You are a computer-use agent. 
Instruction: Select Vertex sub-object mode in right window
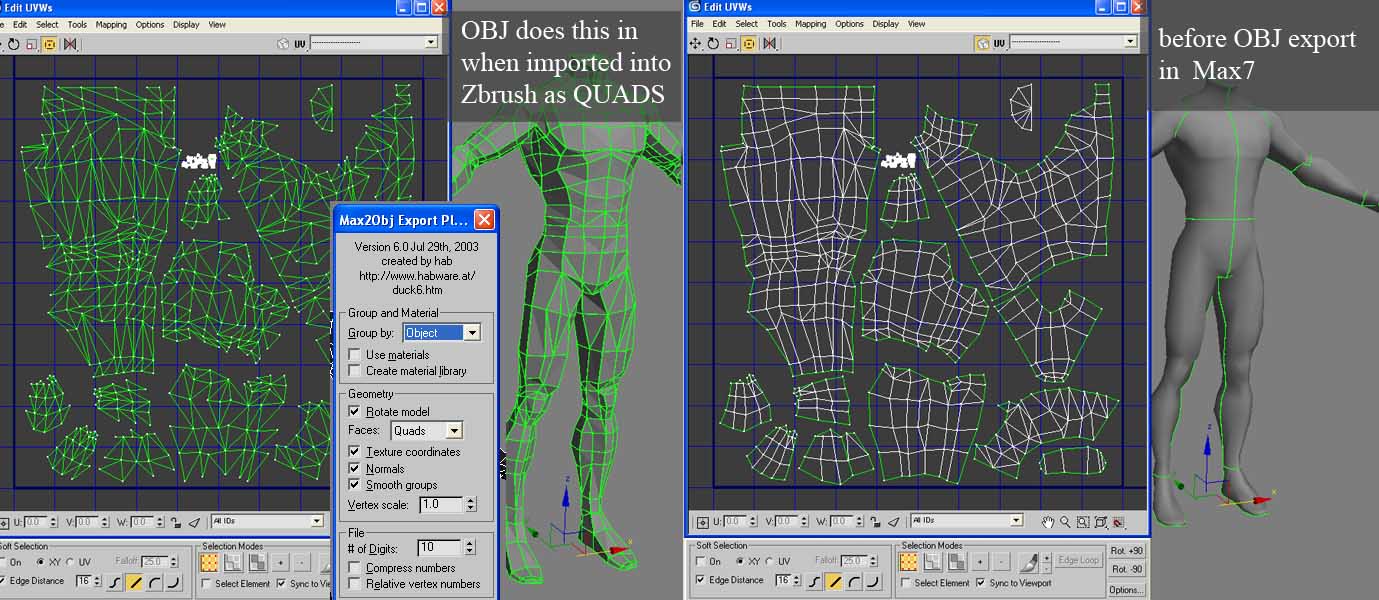click(x=910, y=562)
